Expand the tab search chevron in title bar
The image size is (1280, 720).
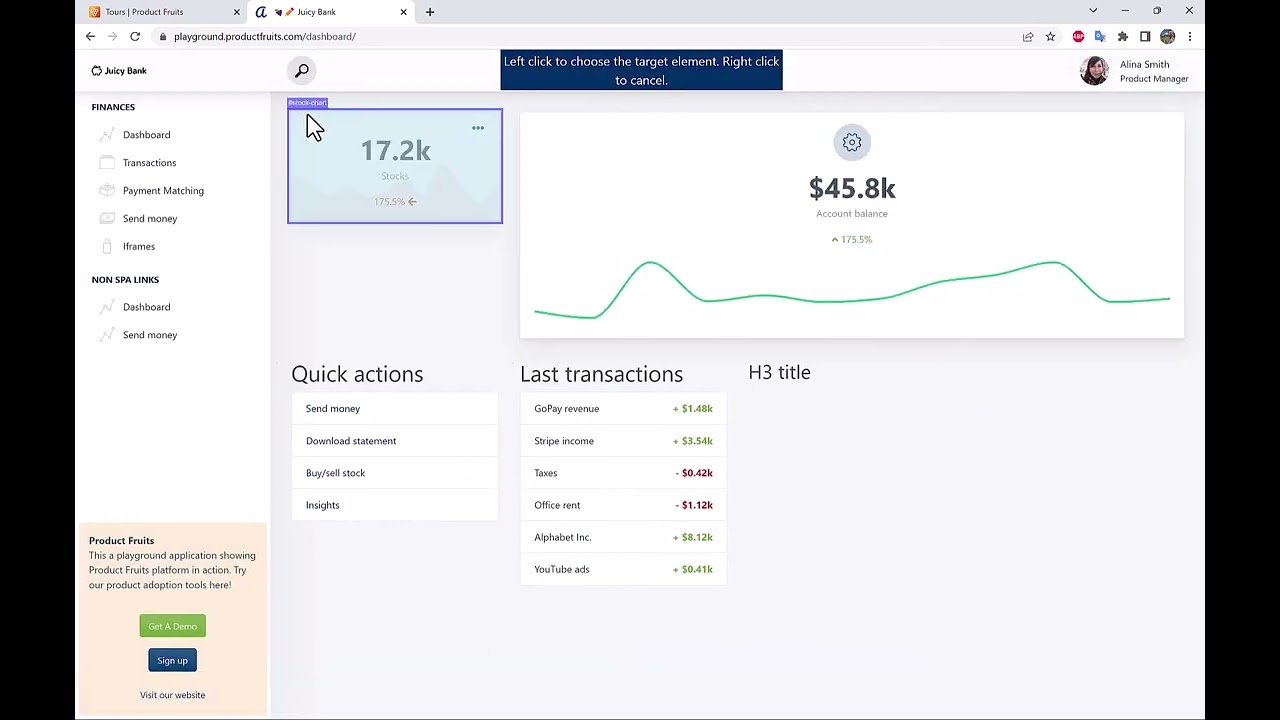click(1093, 11)
